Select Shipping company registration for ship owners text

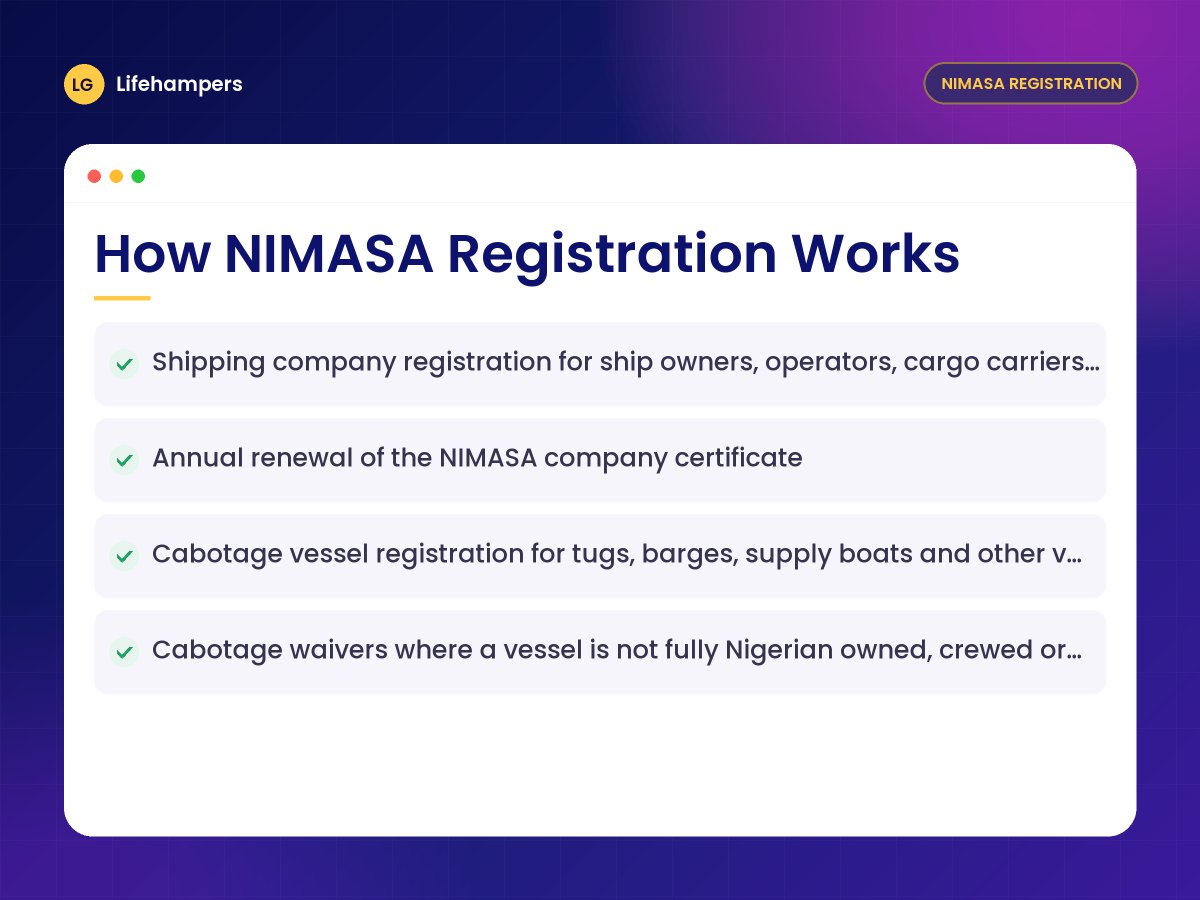tap(626, 362)
